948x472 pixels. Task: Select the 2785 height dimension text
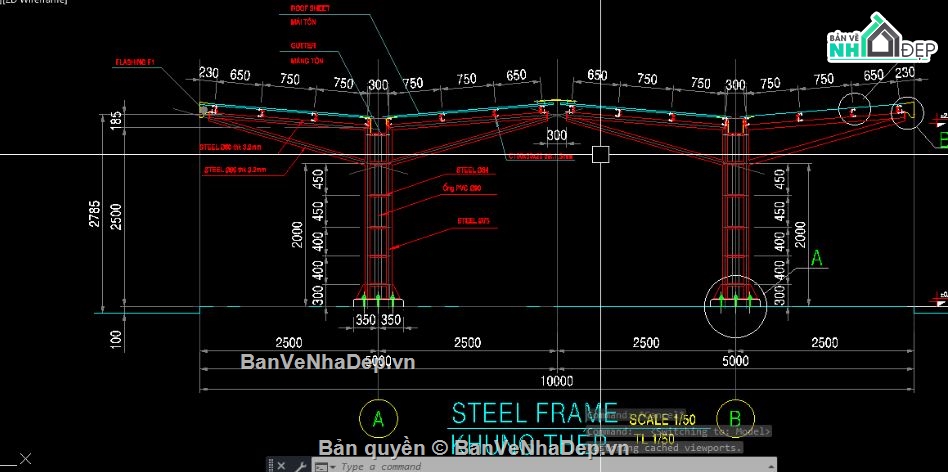coord(92,215)
